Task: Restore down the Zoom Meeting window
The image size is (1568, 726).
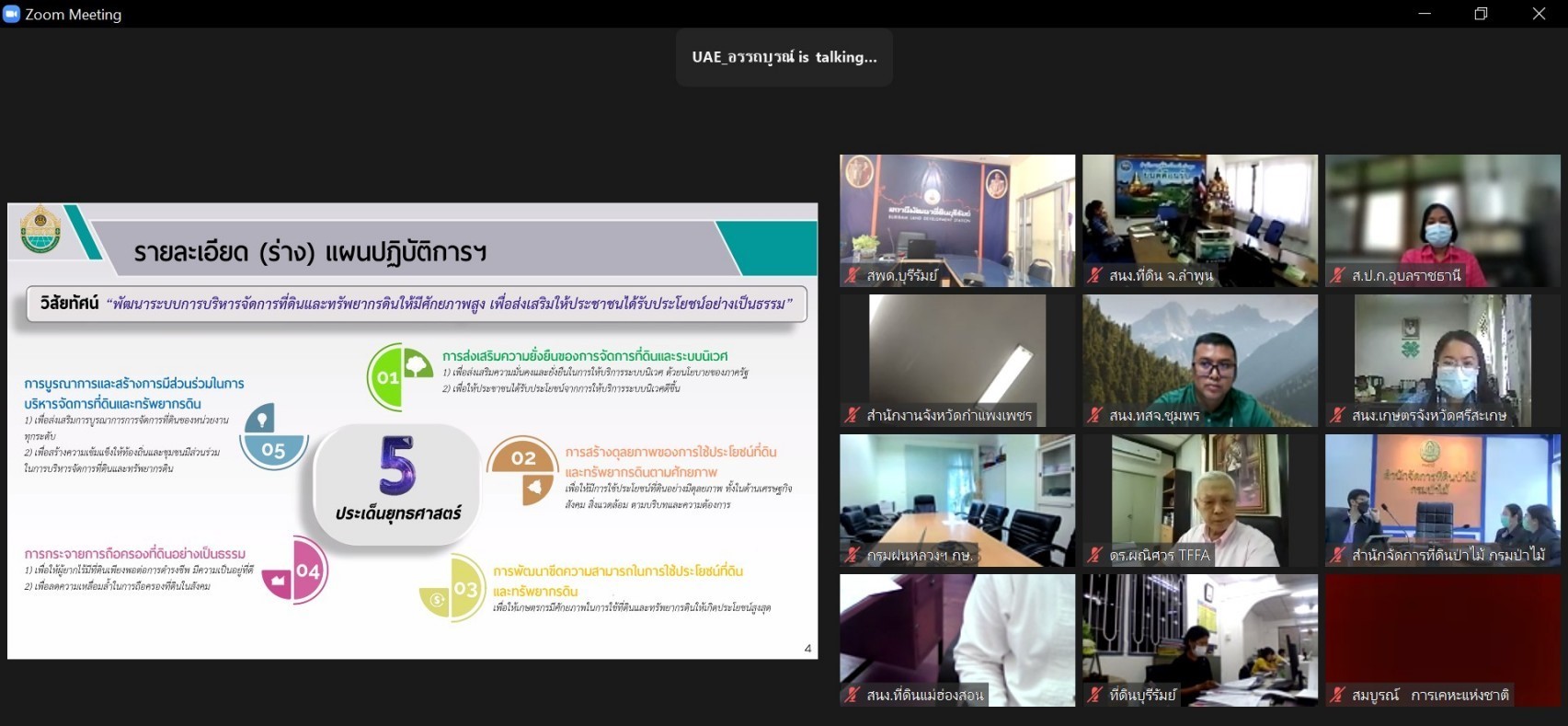Action: point(1481,14)
